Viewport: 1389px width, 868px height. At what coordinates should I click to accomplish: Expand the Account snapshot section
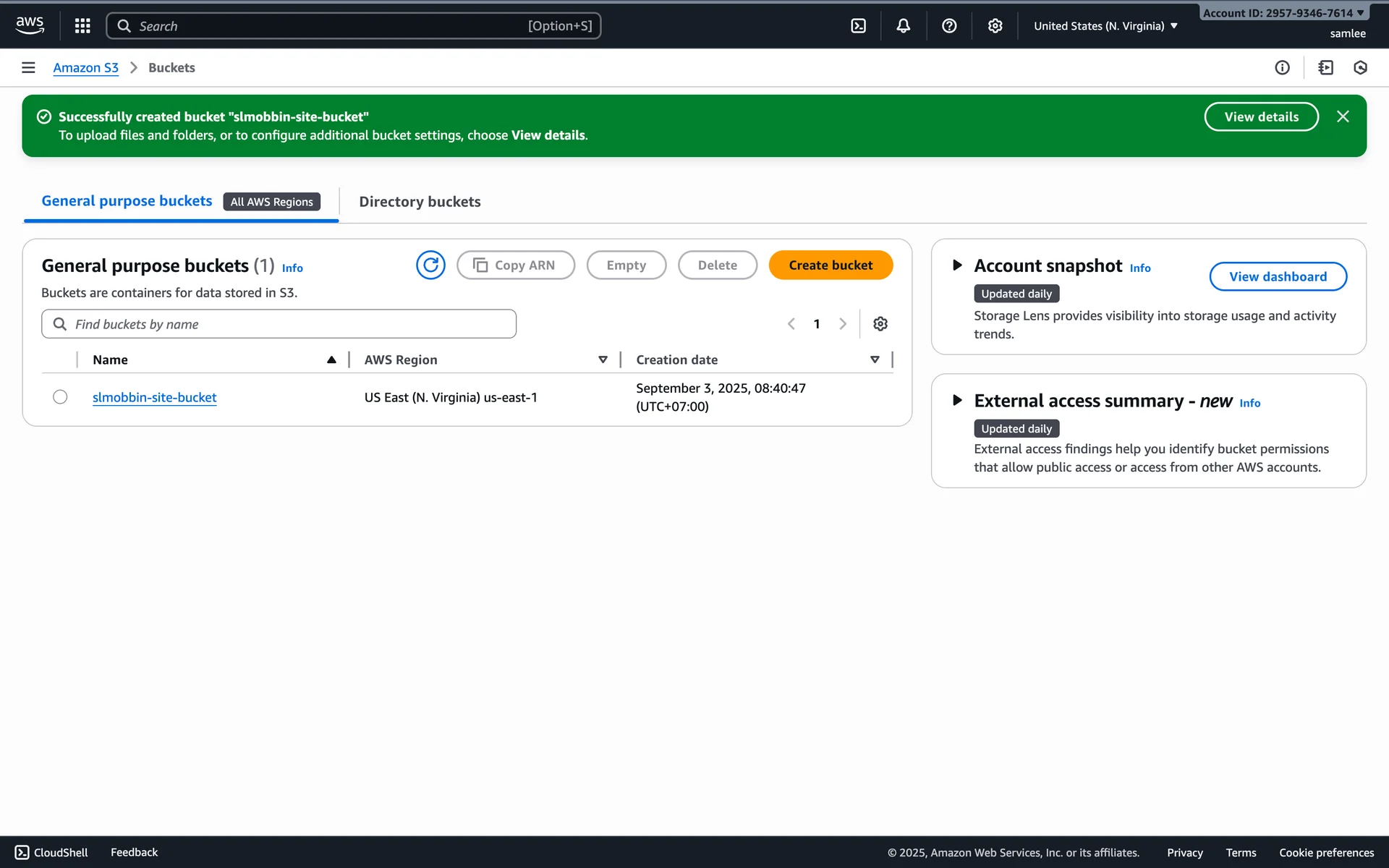pos(957,265)
